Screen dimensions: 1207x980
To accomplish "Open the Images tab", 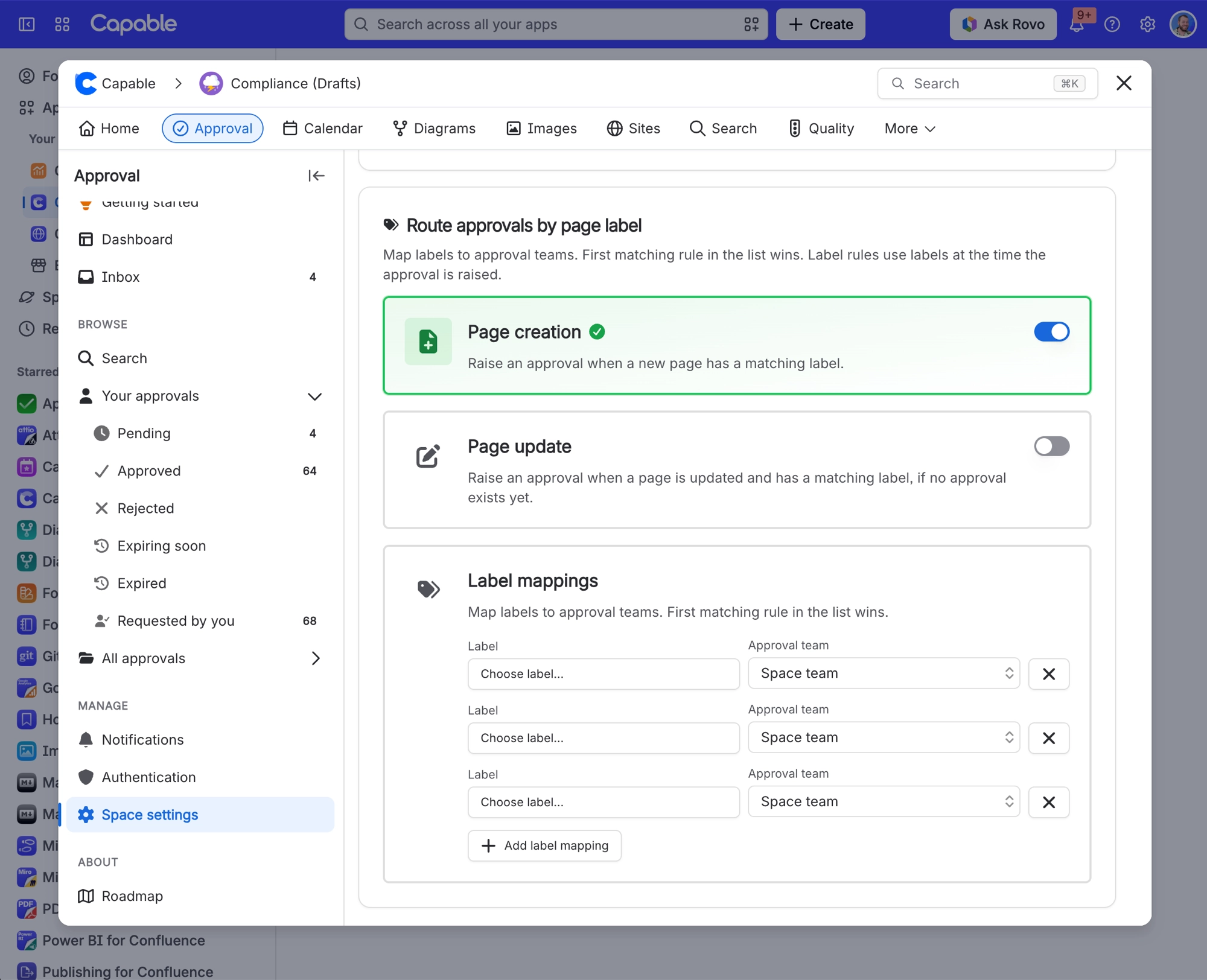I will click(x=541, y=129).
